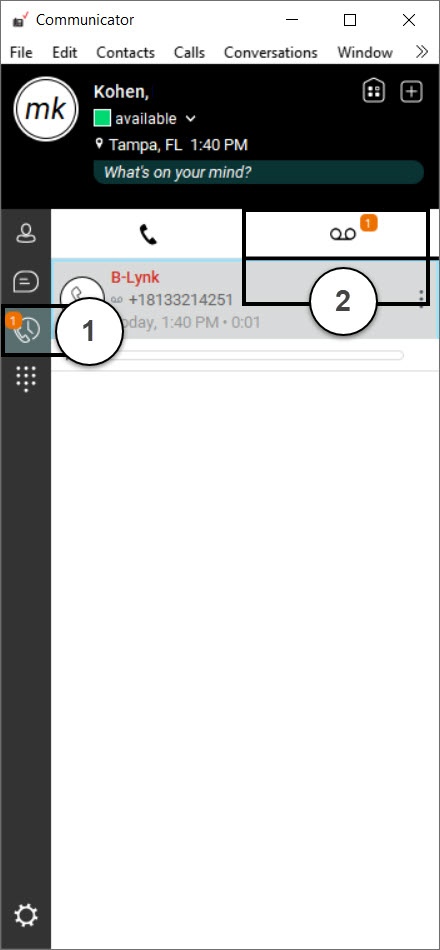Open the Contacts sidebar icon
The height and width of the screenshot is (950, 440).
[x=25, y=233]
